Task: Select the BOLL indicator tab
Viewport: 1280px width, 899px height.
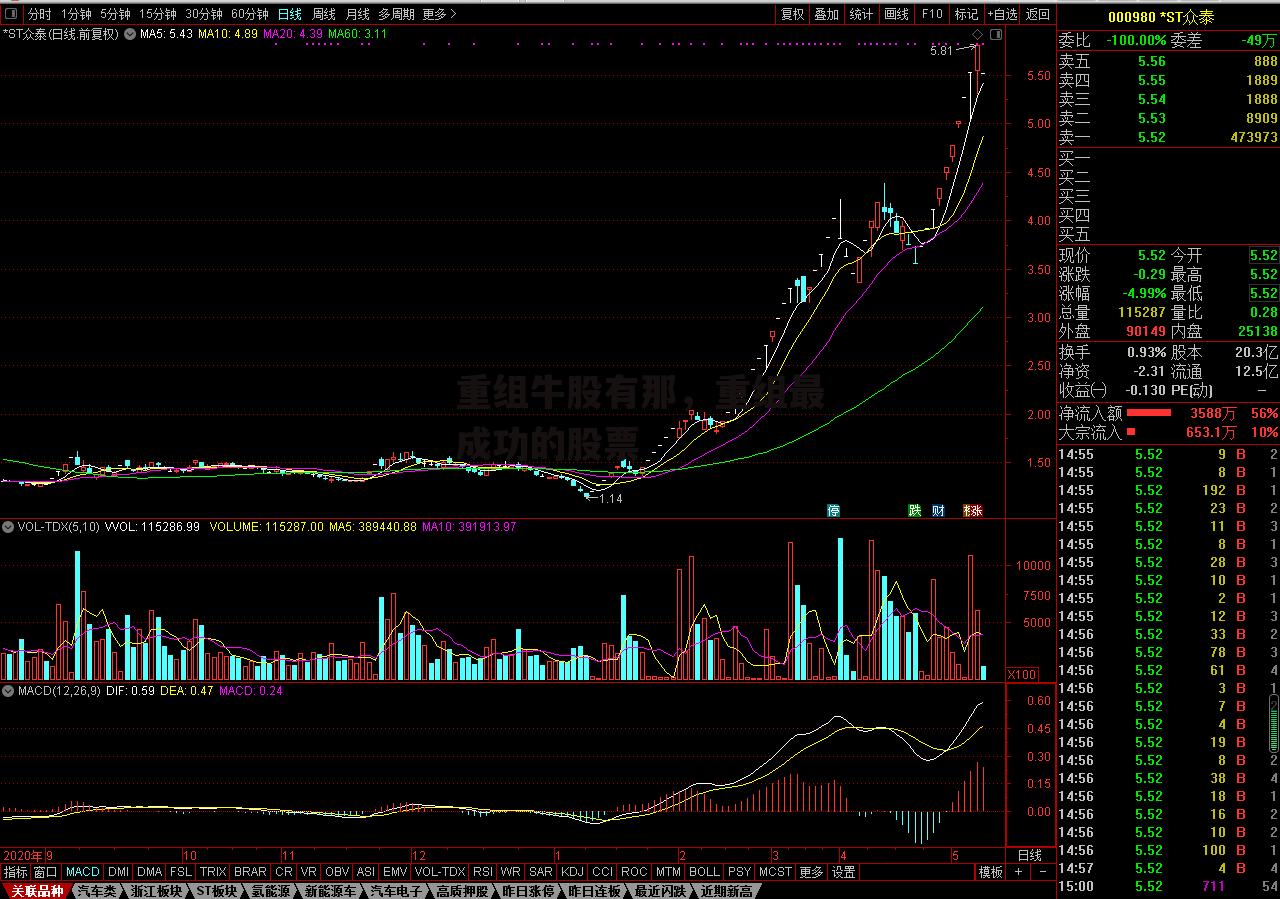Action: pos(704,872)
